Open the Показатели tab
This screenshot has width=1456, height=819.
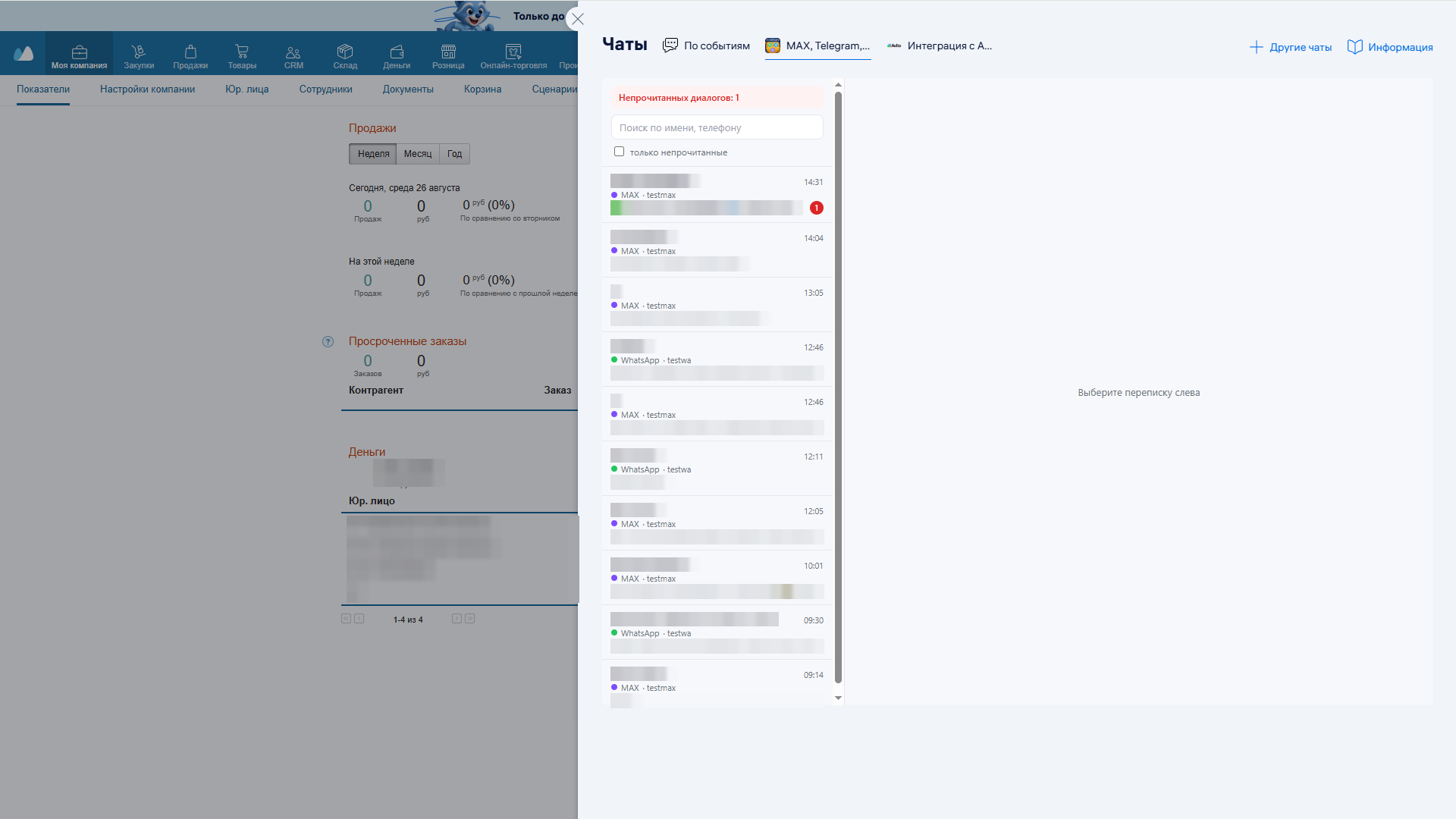coord(43,89)
